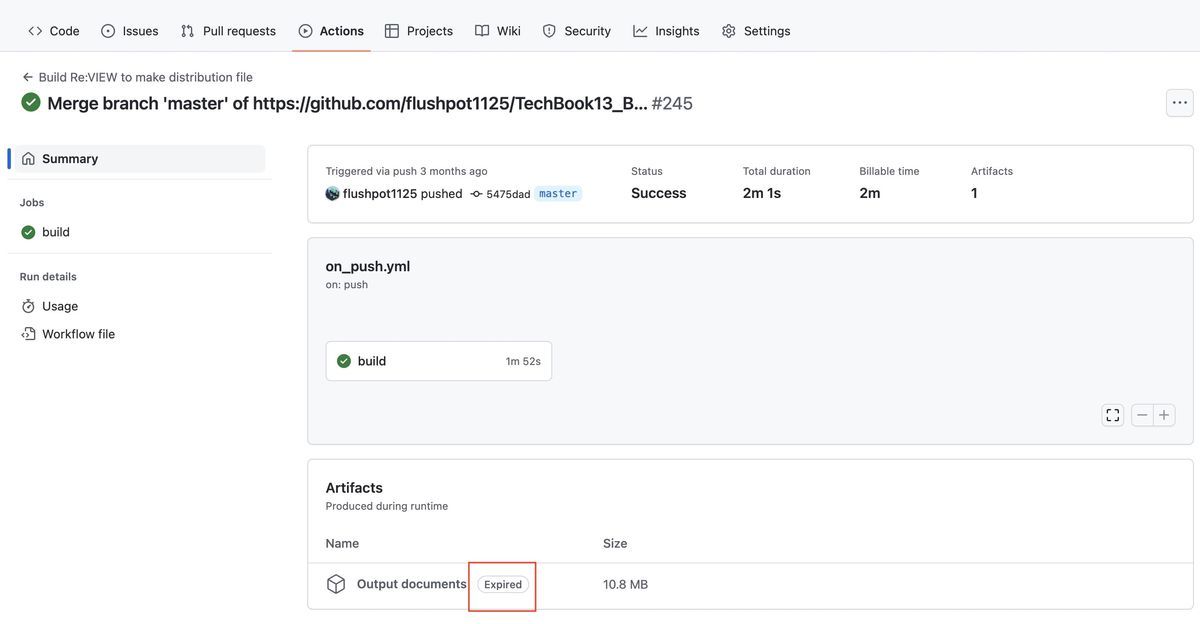Click the Expired badge
1200x624 pixels.
pos(503,584)
